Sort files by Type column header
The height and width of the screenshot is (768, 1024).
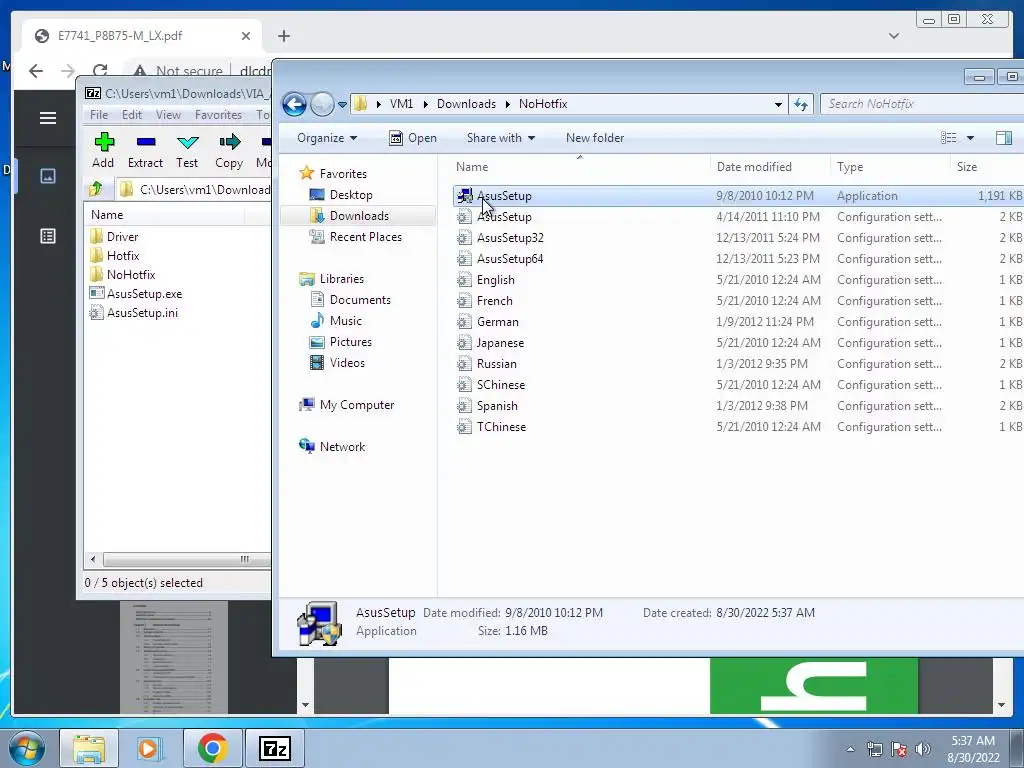coord(889,167)
